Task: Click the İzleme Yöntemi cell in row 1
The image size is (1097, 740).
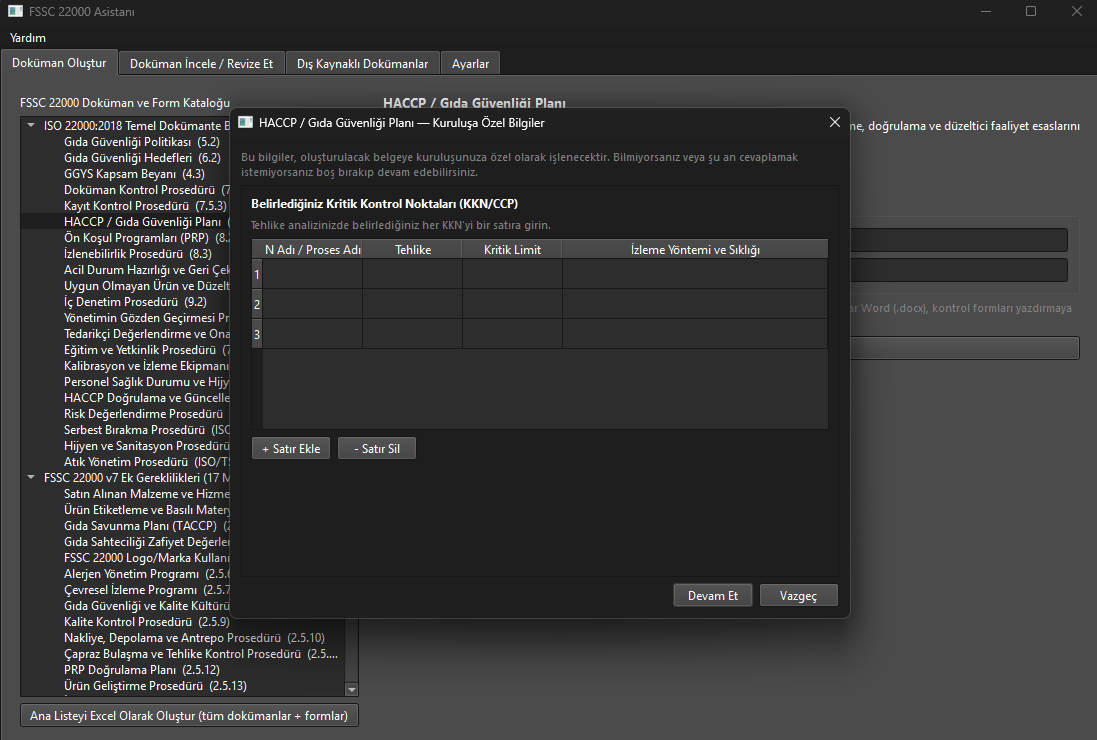Action: click(x=695, y=274)
